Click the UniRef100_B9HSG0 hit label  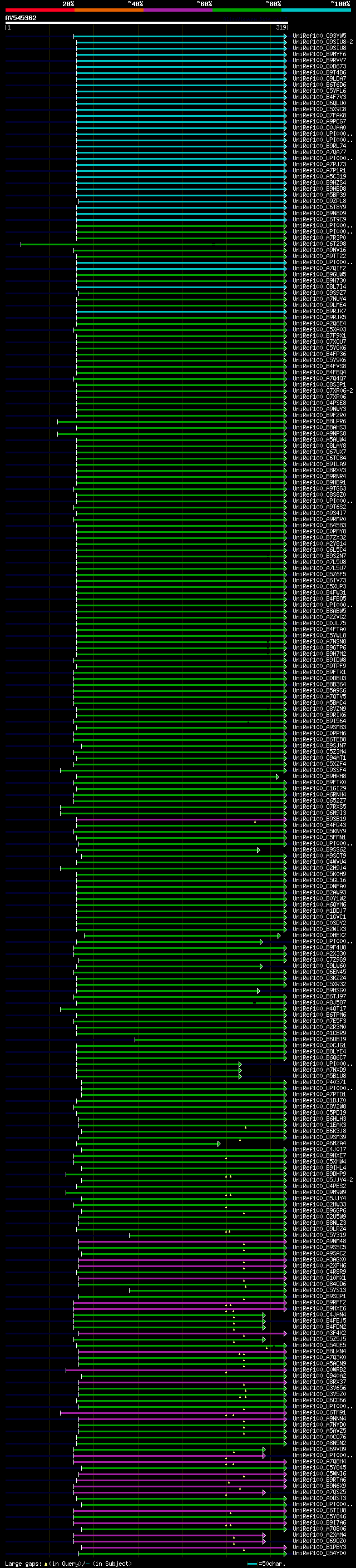click(319, 990)
